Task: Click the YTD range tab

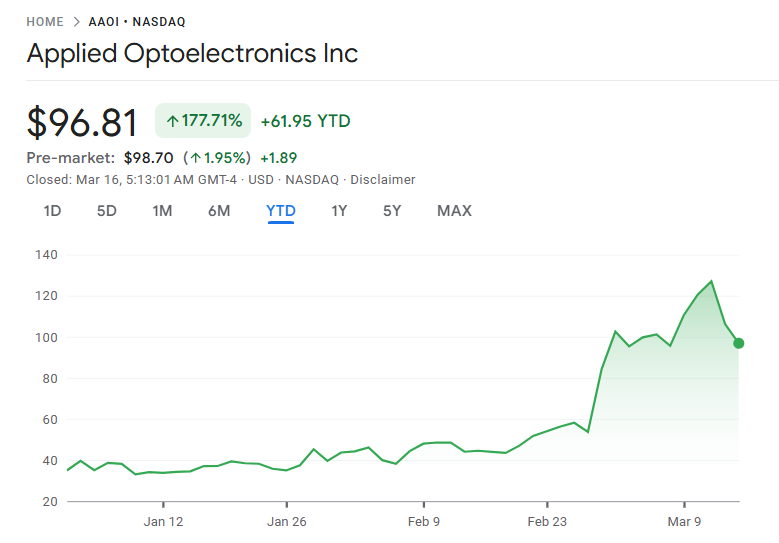Action: (281, 211)
